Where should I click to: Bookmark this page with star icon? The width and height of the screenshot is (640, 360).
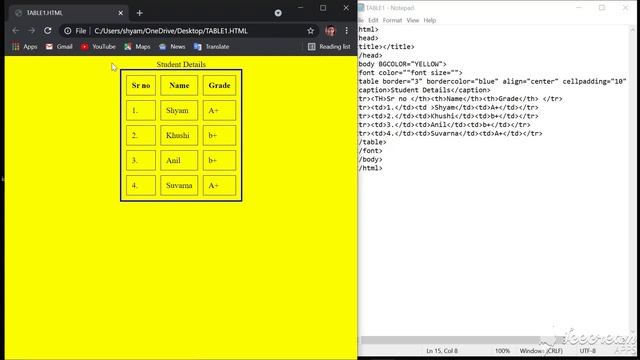tap(311, 31)
